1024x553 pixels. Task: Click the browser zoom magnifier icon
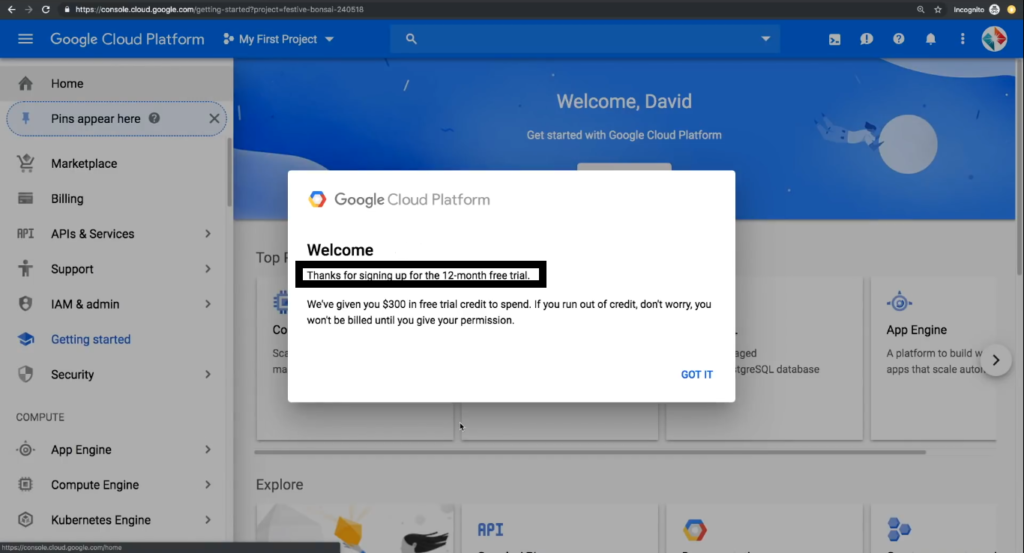[x=920, y=9]
